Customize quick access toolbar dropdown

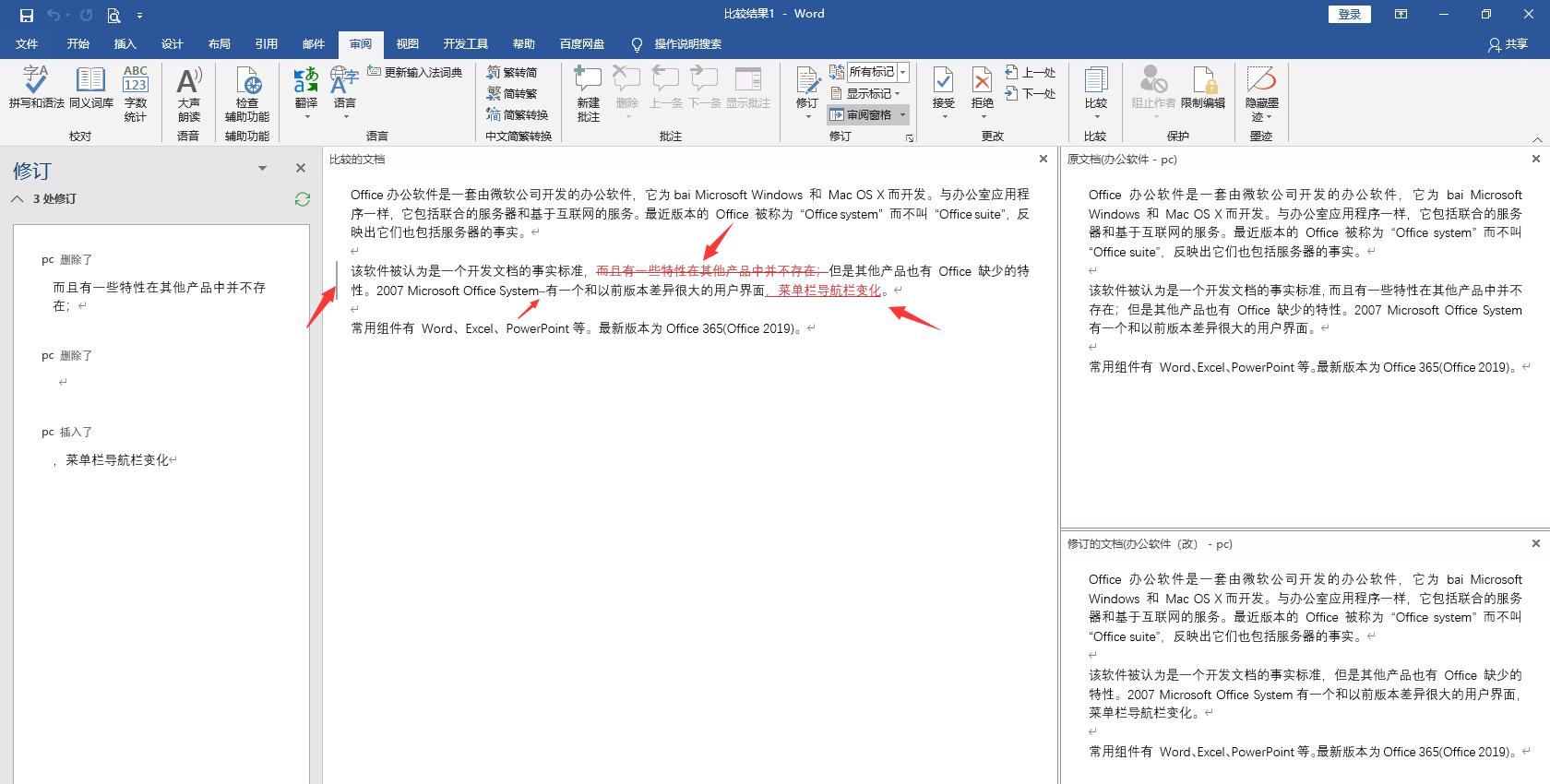(x=139, y=16)
